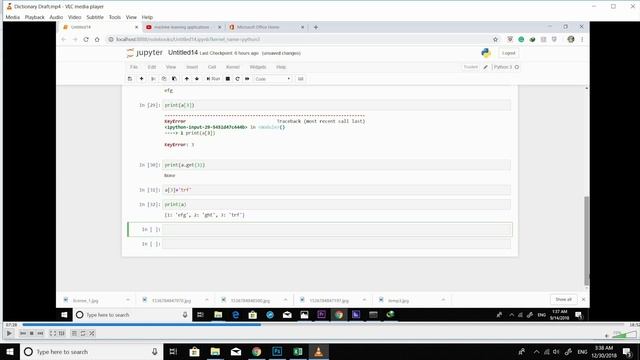
Task: Open VLC Subtitle menu
Action: 95,17
